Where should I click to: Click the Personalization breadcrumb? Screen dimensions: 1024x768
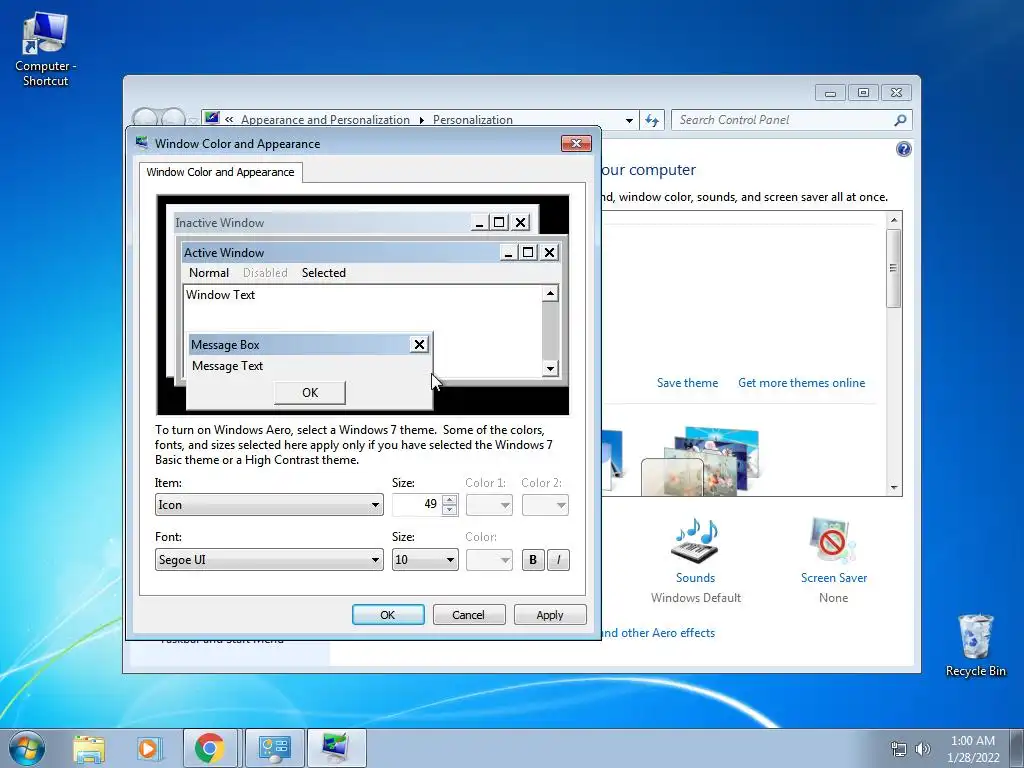pyautogui.click(x=473, y=120)
